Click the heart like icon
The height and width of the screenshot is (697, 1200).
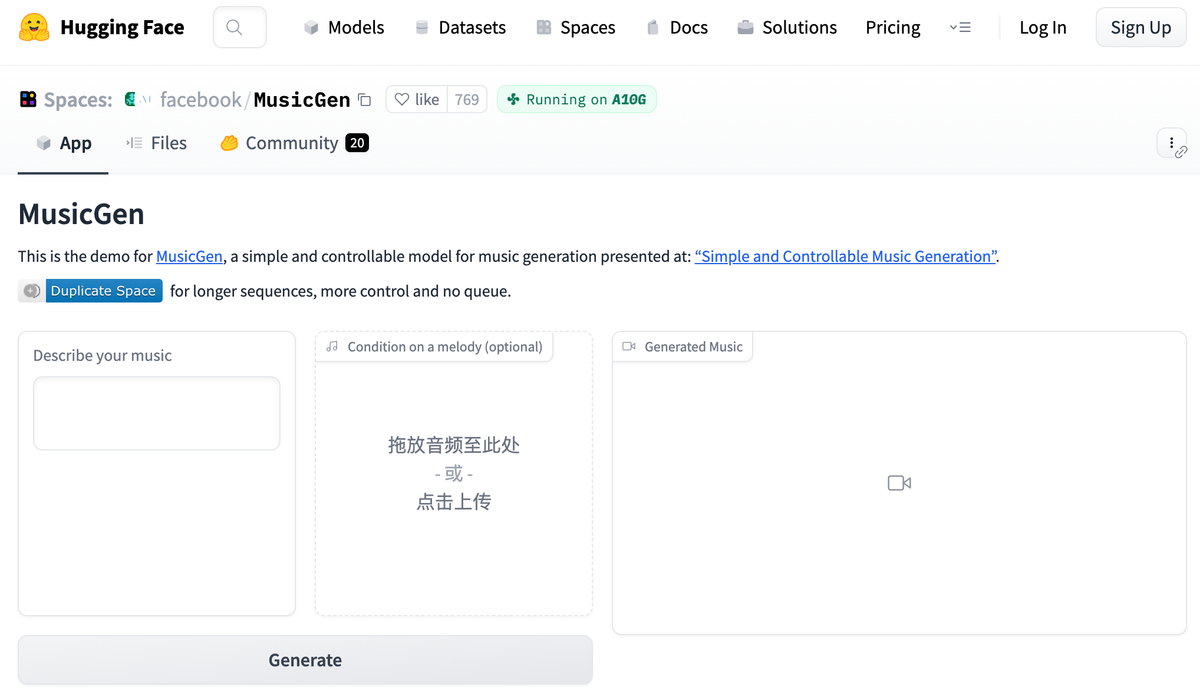tap(401, 99)
